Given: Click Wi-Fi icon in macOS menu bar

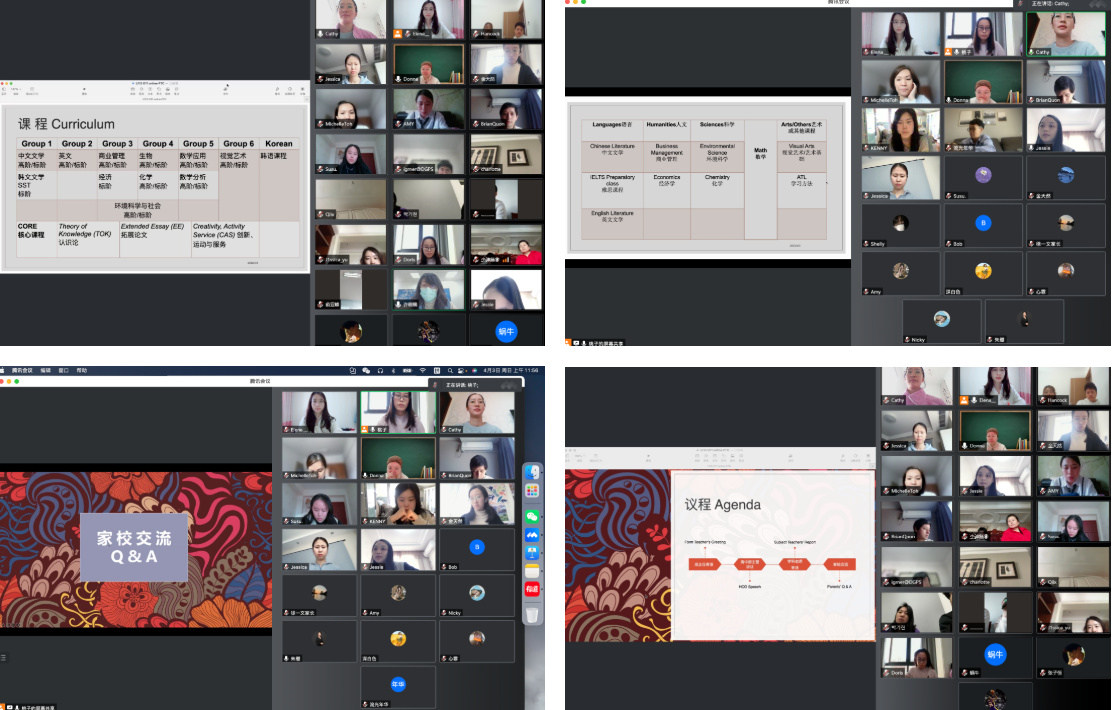Looking at the screenshot, I should (423, 371).
